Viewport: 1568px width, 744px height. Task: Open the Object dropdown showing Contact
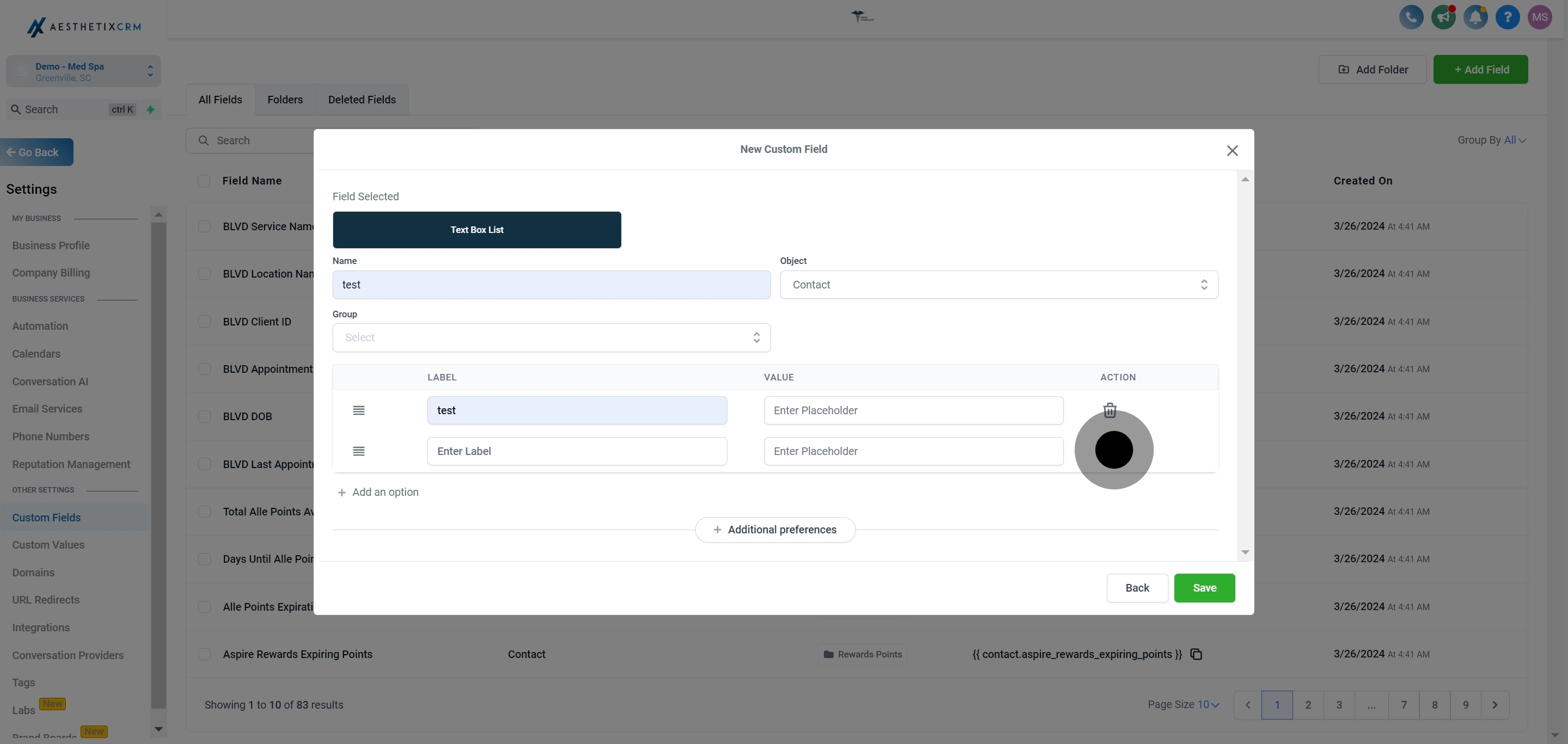click(999, 285)
